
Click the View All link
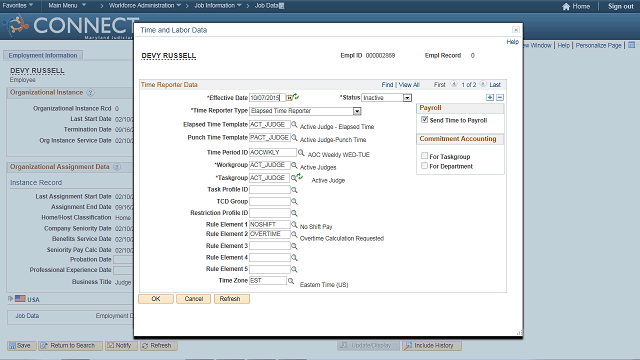[x=409, y=84]
